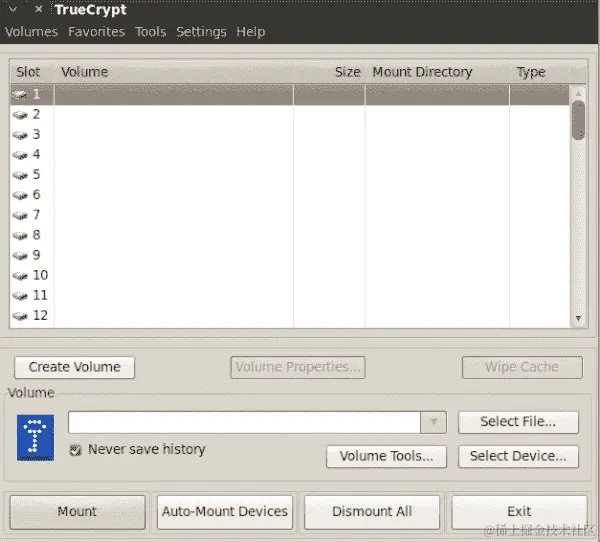The height and width of the screenshot is (542, 600).
Task: Click Auto-Mount Devices button
Action: [x=225, y=512]
